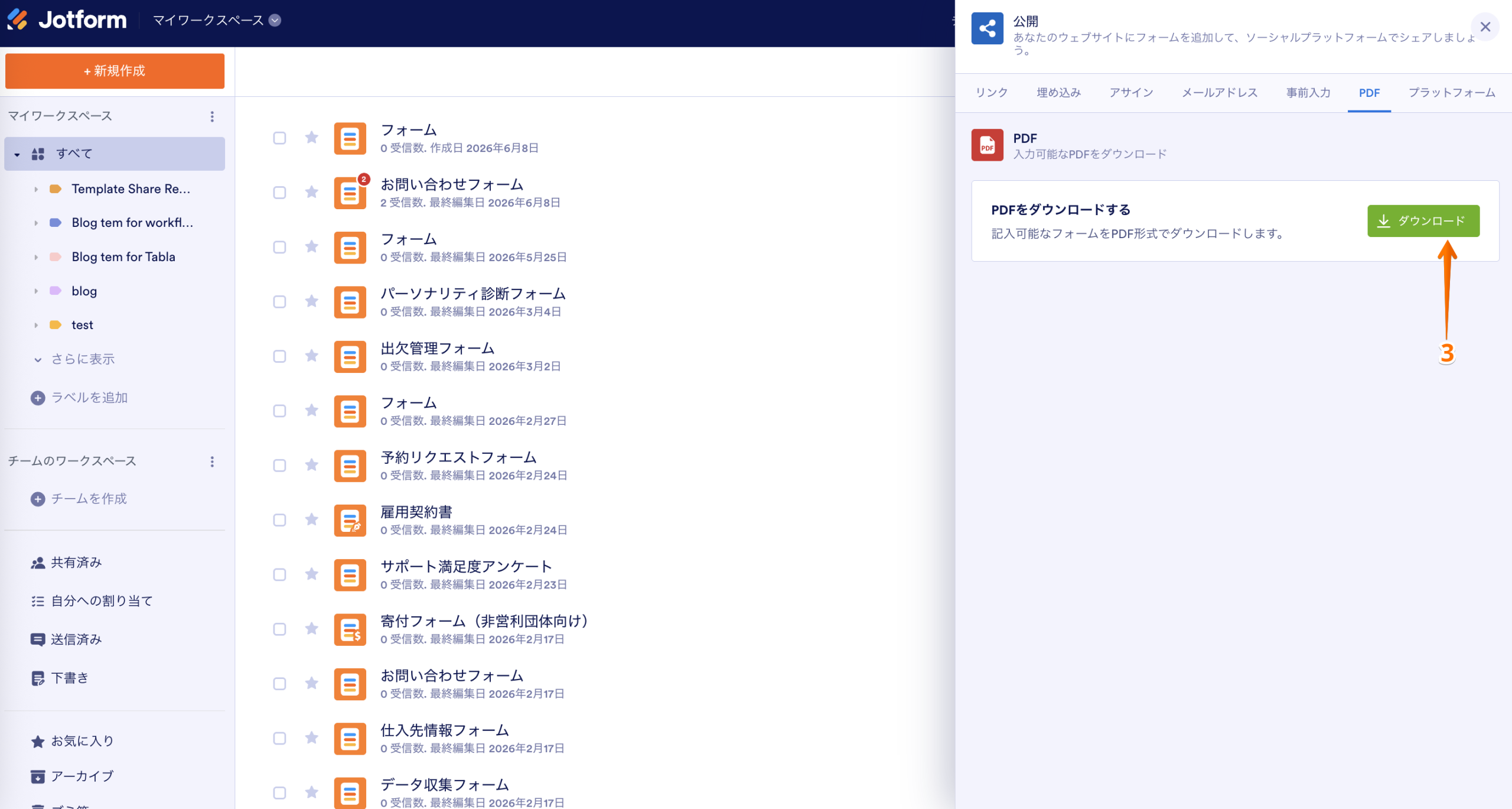The height and width of the screenshot is (809, 1512).
Task: Click the sign-form icon of 雇用契約書
Action: pyautogui.click(x=350, y=520)
